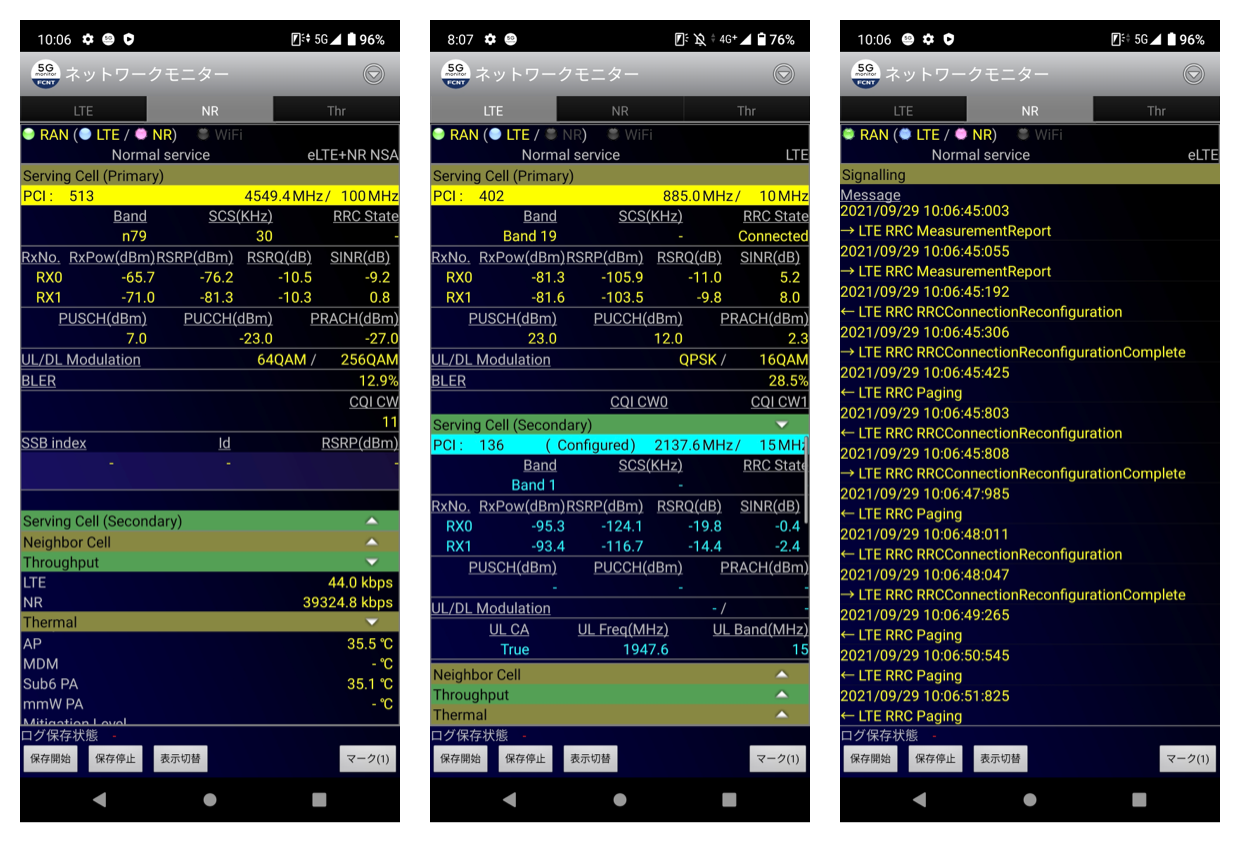Tap 保存停止 button in Signalling screen
This screenshot has height=844, width=1240.
(936, 759)
